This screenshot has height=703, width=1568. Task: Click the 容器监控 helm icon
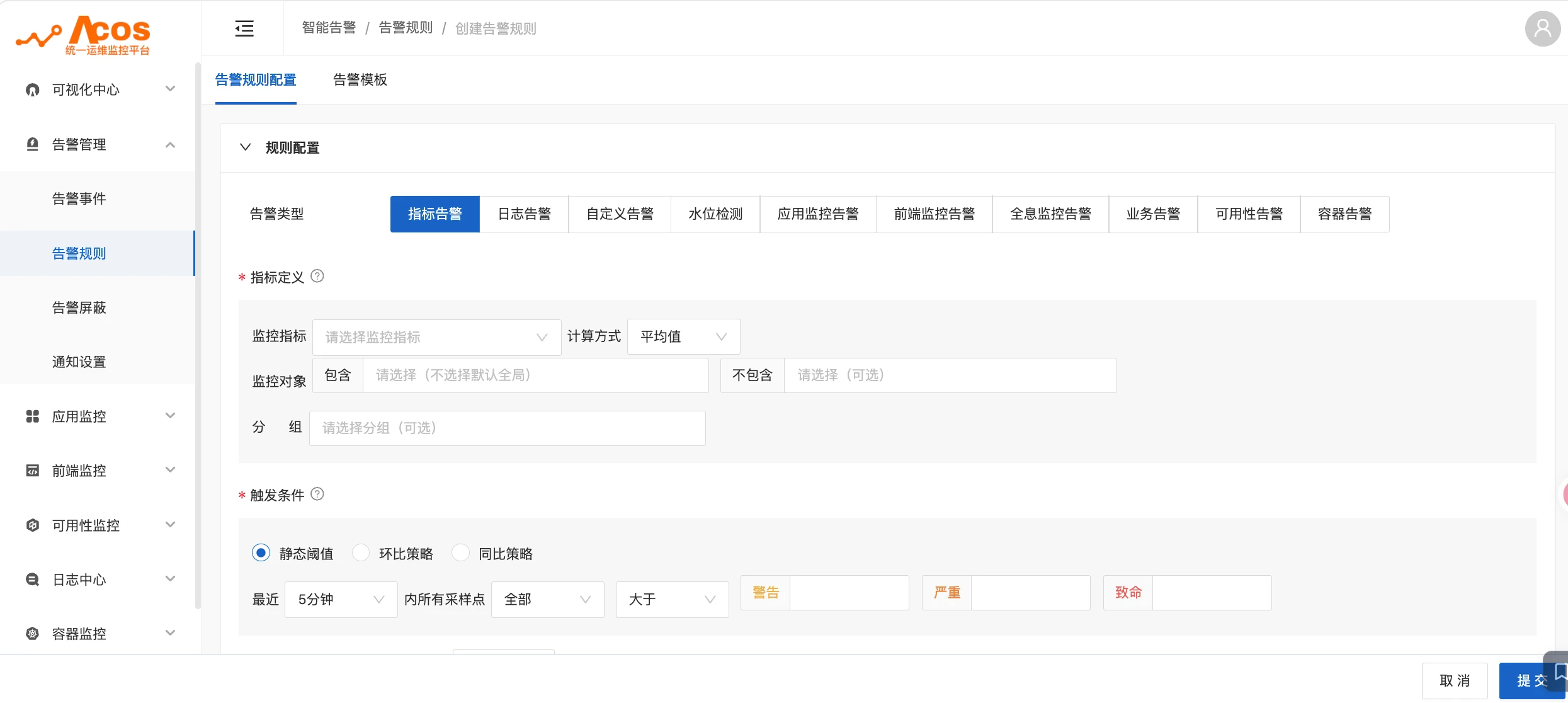[32, 634]
